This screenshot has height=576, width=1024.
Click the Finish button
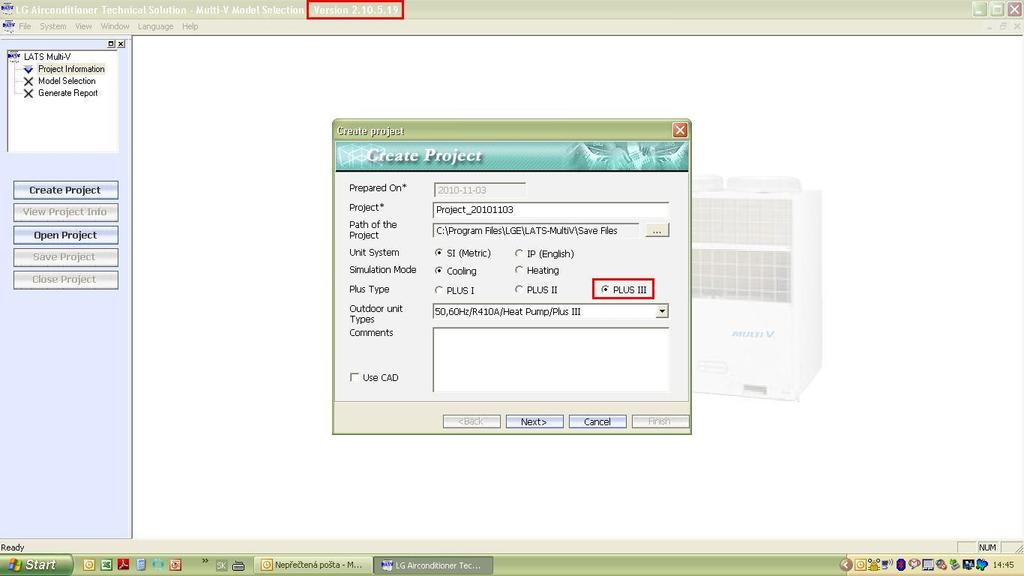(660, 422)
